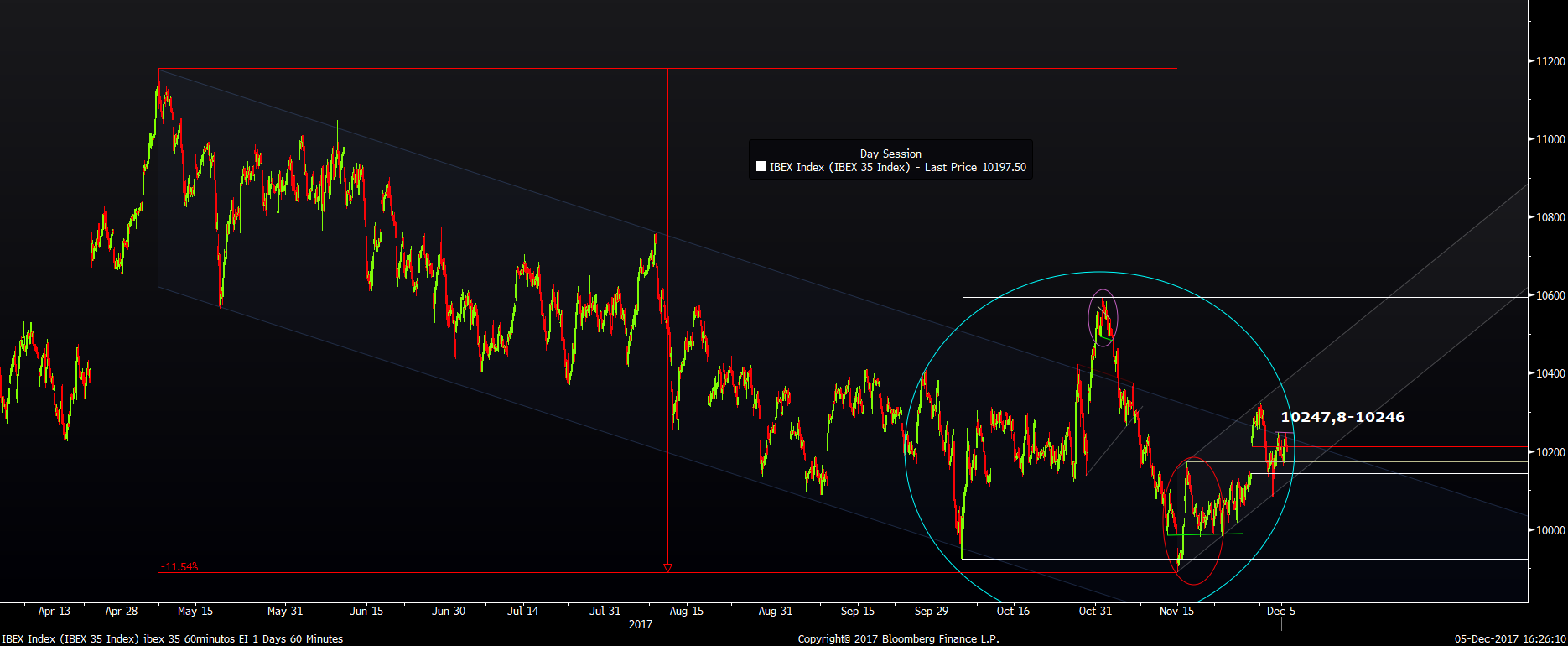
Task: Select the '05-Dec-2017 16:26:10' timestamp
Action: (1510, 639)
